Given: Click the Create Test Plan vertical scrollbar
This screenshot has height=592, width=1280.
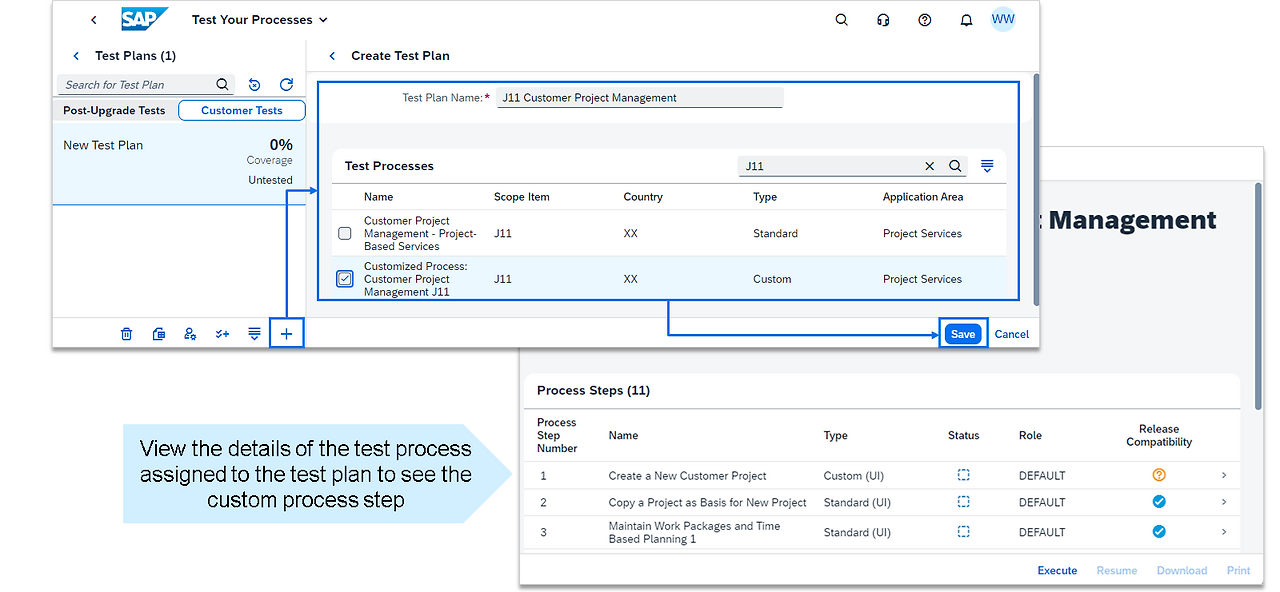Looking at the screenshot, I should tap(1035, 189).
